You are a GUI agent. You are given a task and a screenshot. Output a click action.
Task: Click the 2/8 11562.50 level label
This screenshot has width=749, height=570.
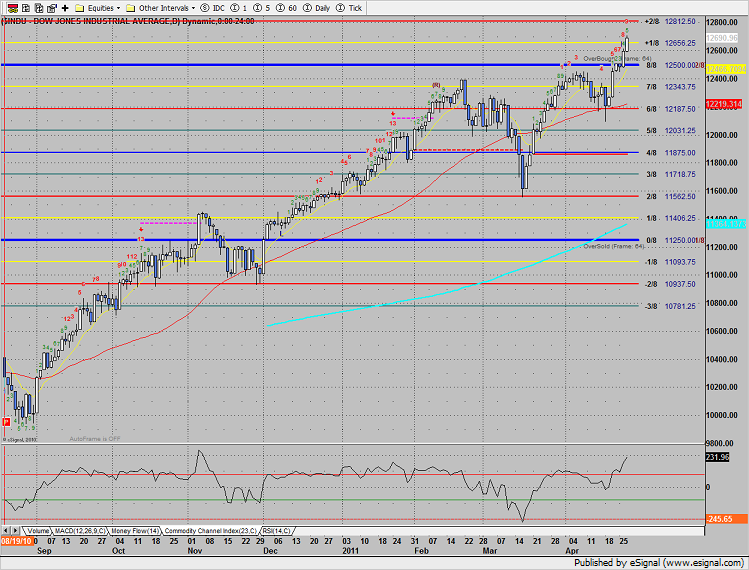(671, 196)
